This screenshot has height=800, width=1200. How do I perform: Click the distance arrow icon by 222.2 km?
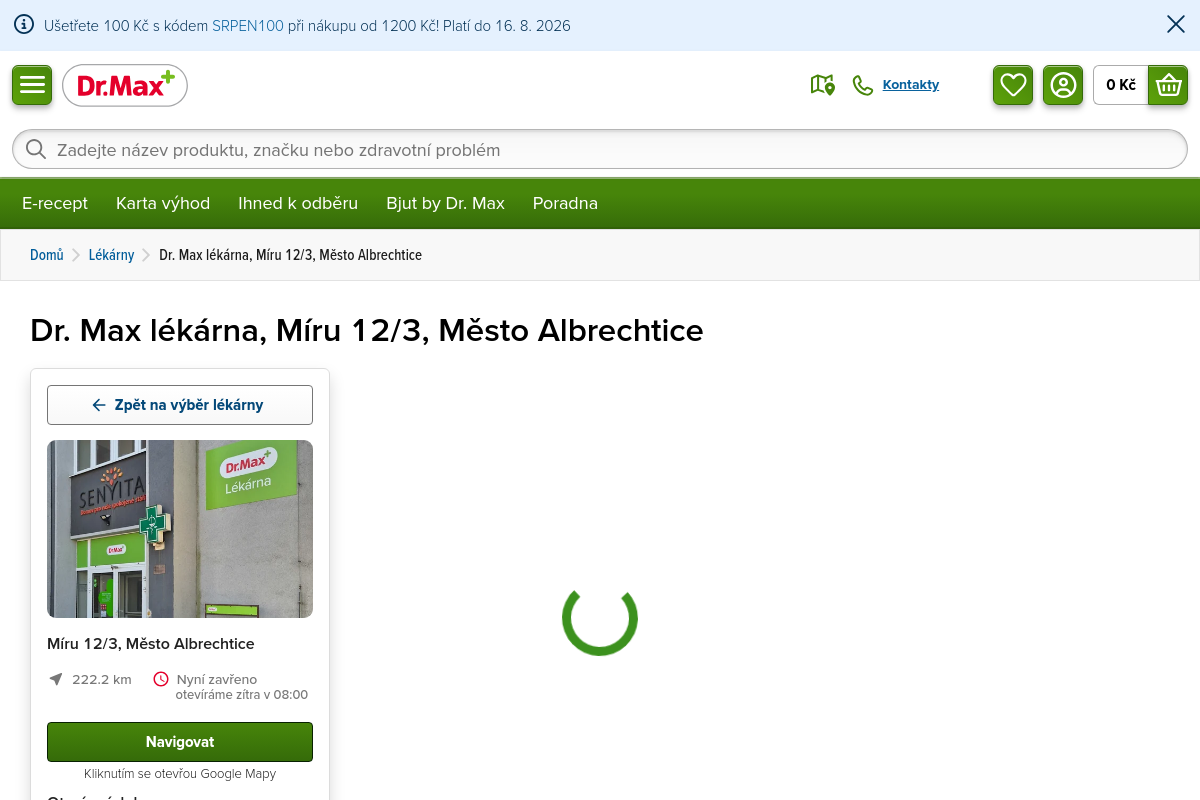pyautogui.click(x=56, y=679)
